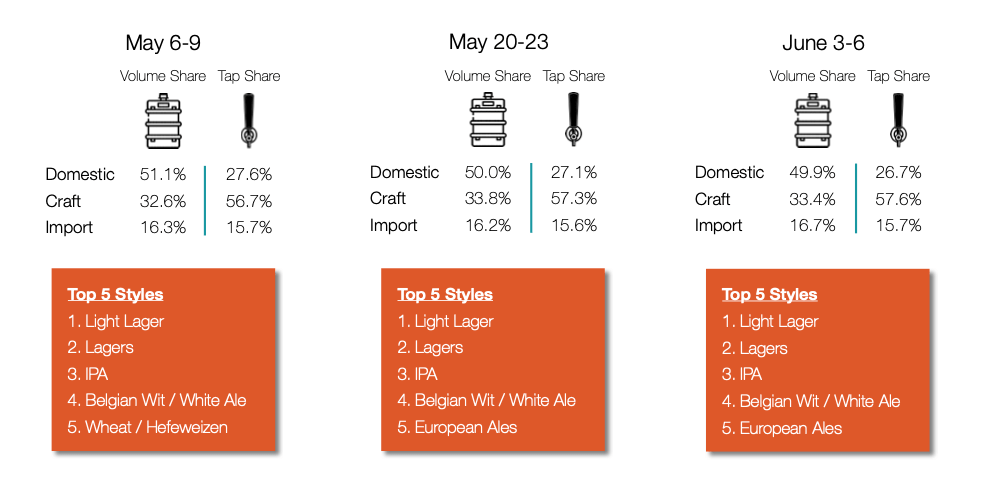Click the Volume Share label under June 3-6
This screenshot has width=994, height=478.
pyautogui.click(x=812, y=76)
